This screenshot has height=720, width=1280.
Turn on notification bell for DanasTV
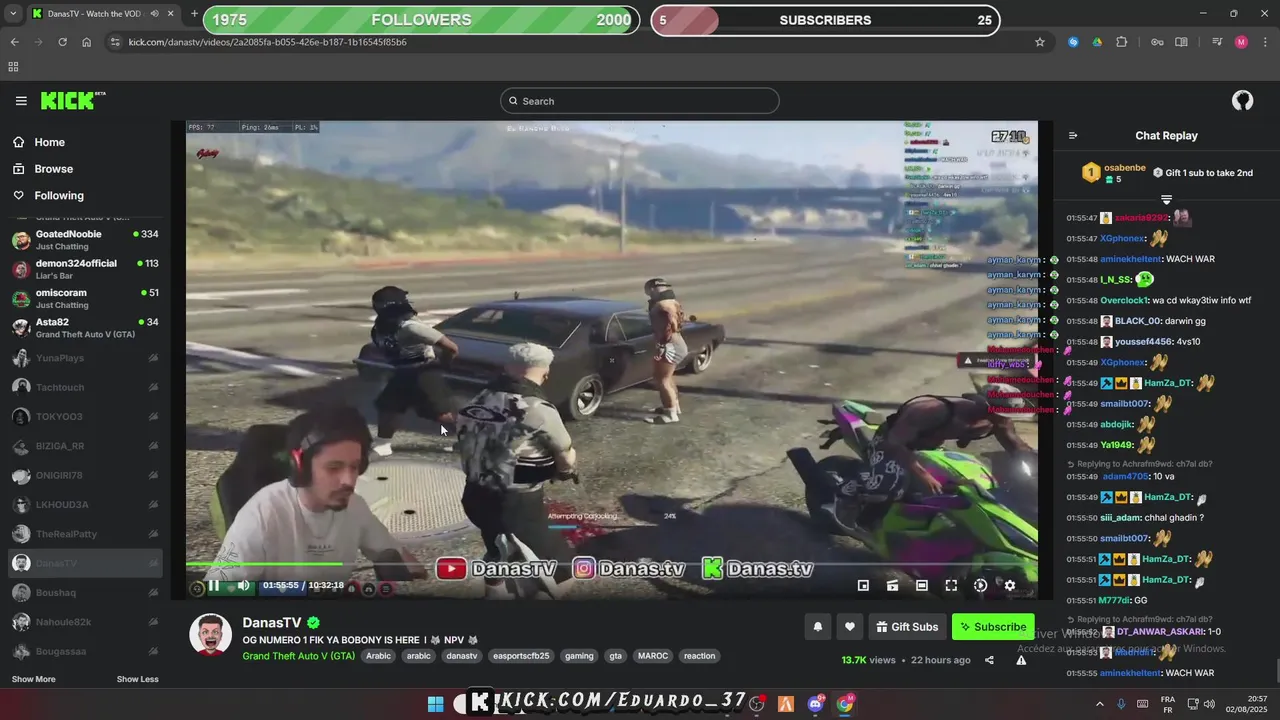tap(817, 627)
